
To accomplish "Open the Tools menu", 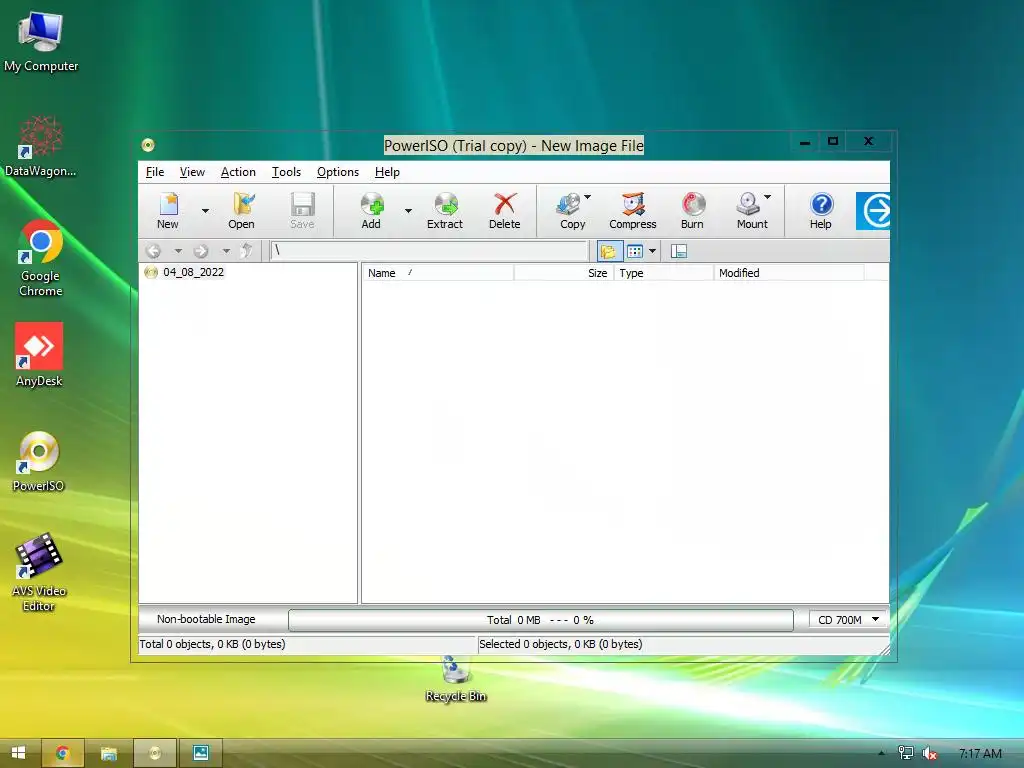I will pos(286,172).
